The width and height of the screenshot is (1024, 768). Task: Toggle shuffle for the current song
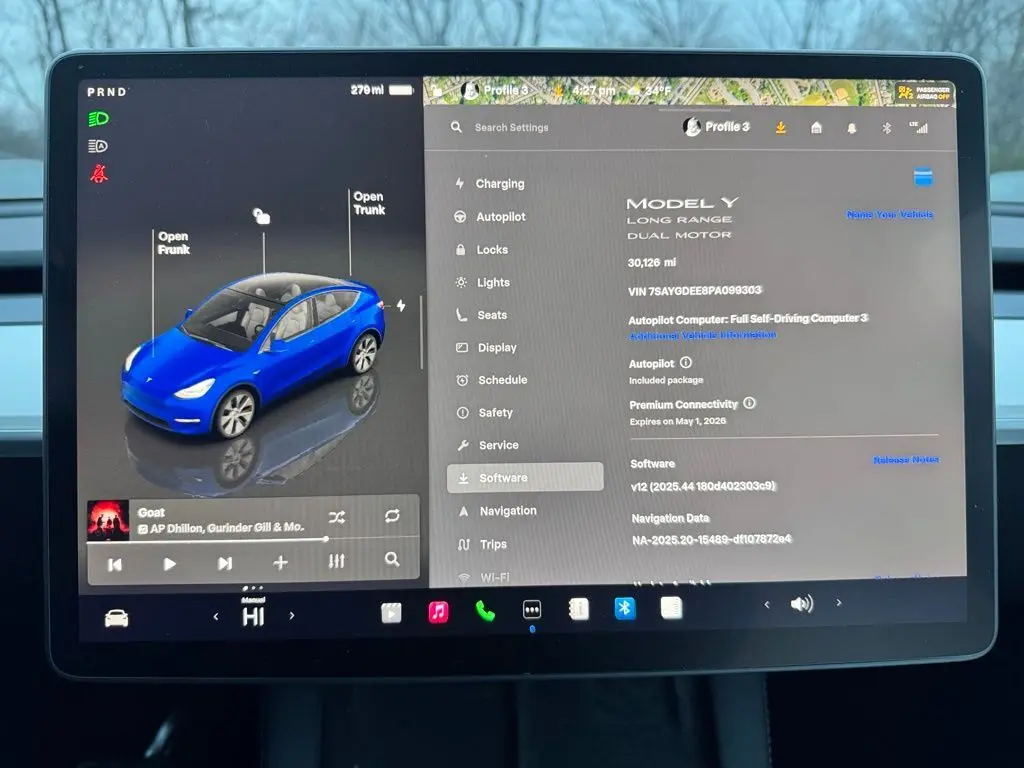tap(337, 517)
